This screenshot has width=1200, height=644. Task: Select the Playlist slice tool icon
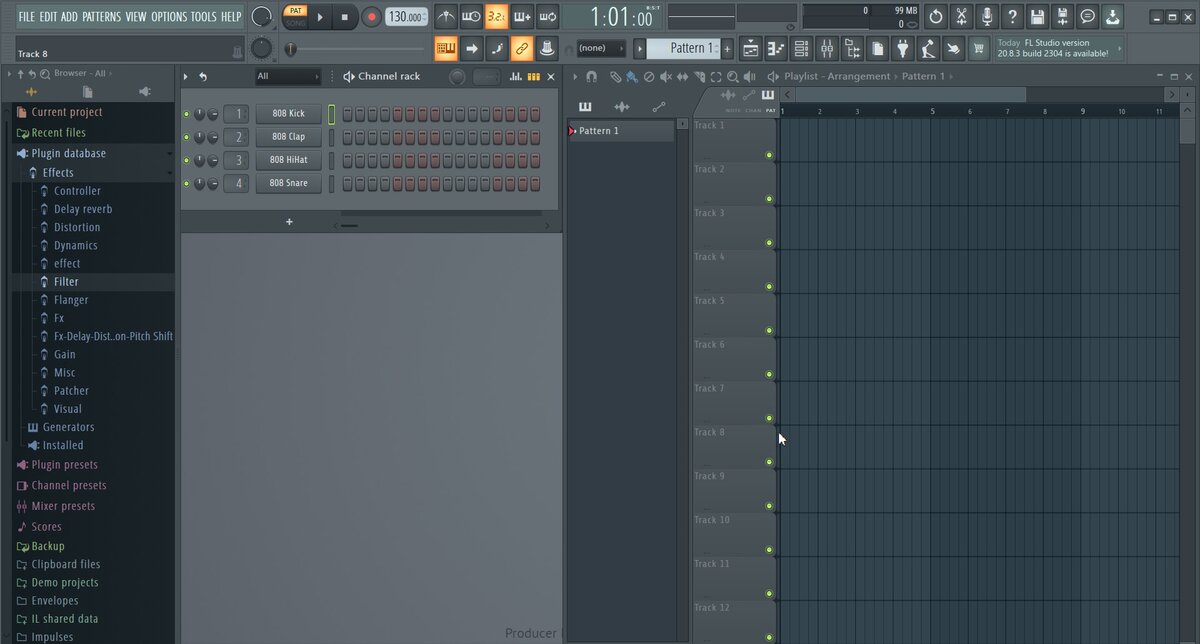click(700, 76)
